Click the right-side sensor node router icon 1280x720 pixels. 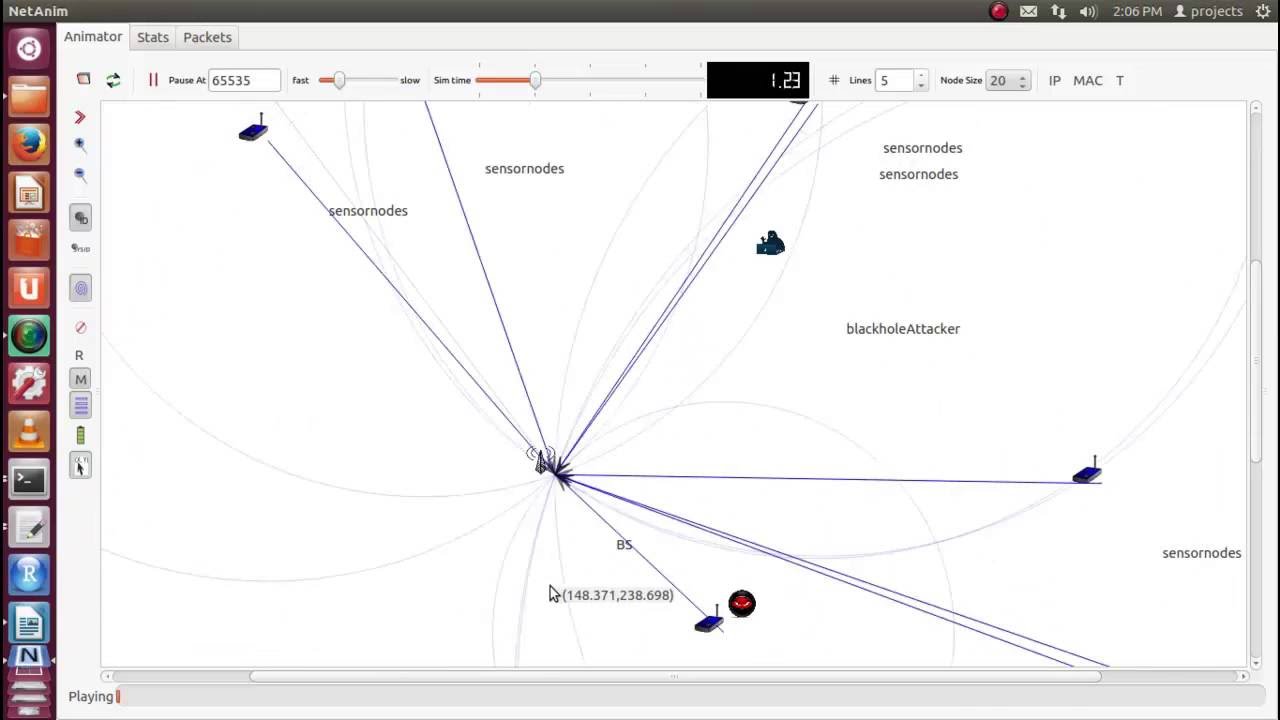[1087, 471]
